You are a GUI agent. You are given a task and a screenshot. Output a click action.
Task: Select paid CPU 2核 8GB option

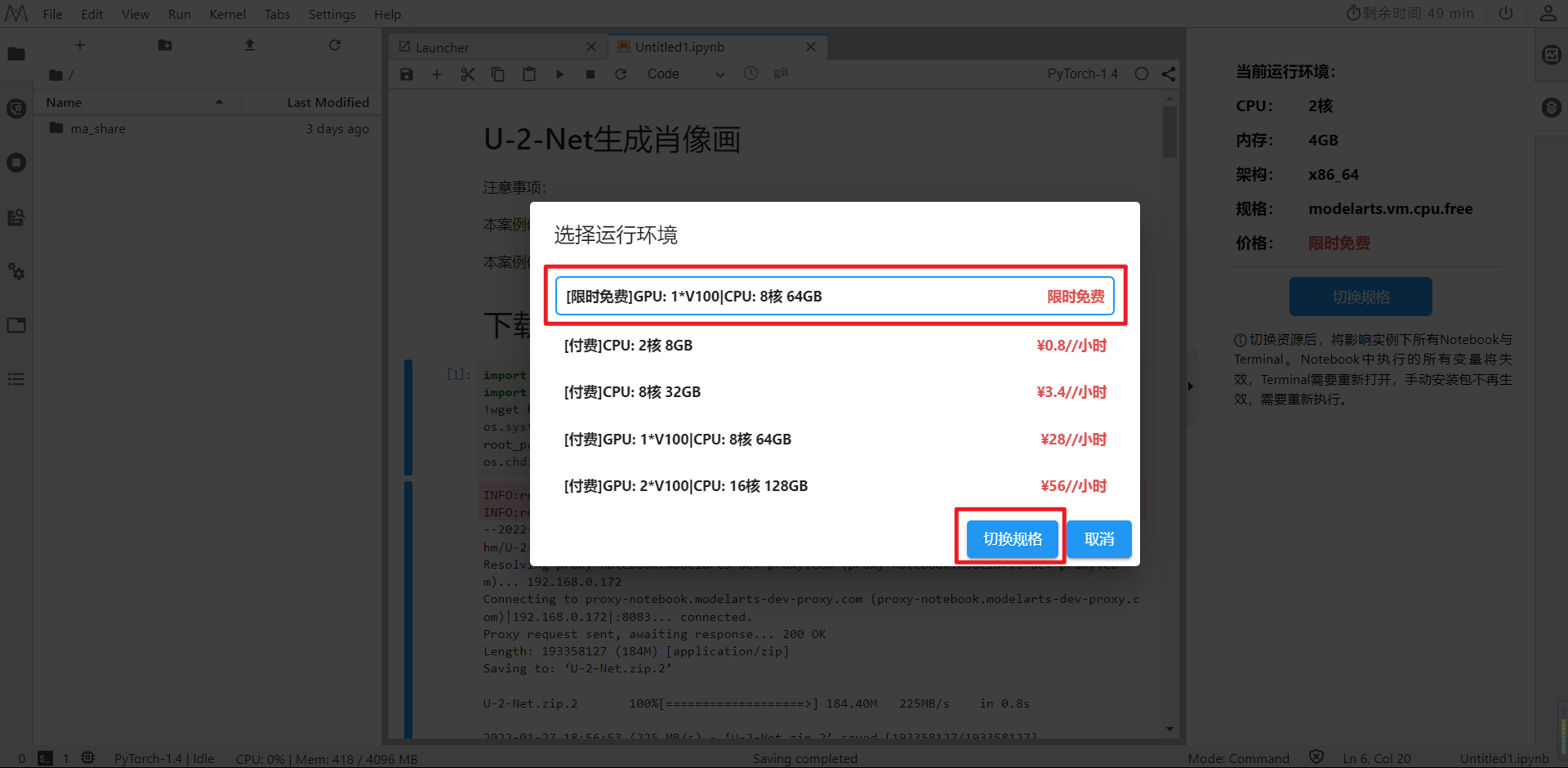[835, 346]
